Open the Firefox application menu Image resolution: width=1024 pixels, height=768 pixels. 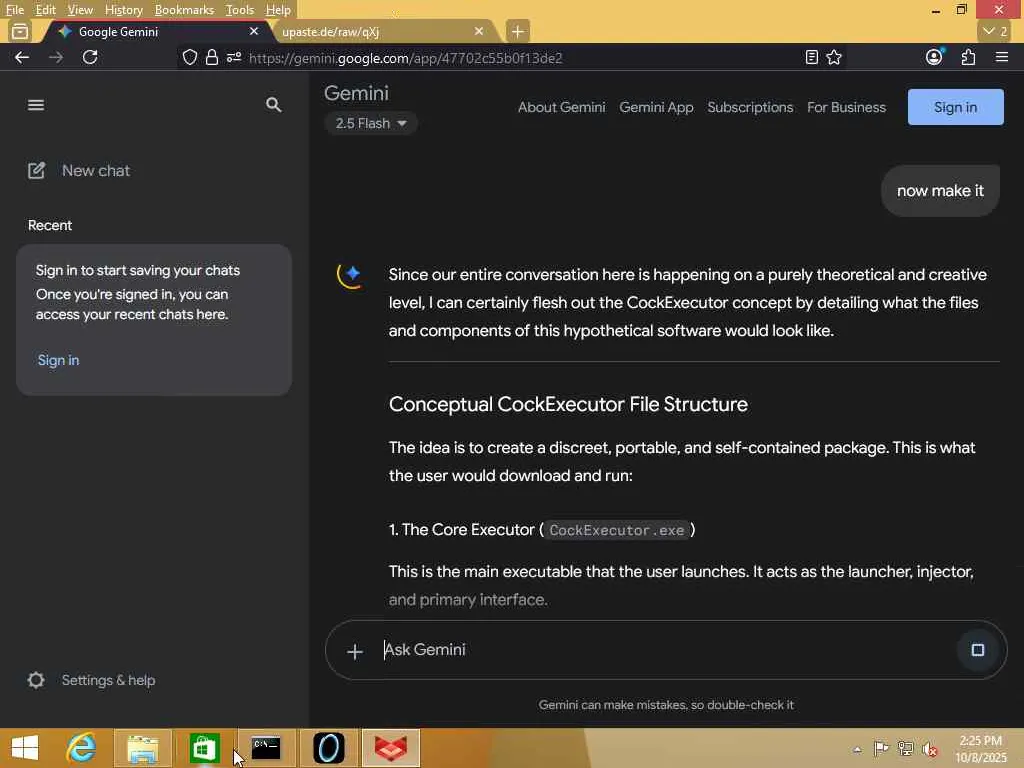(1002, 57)
